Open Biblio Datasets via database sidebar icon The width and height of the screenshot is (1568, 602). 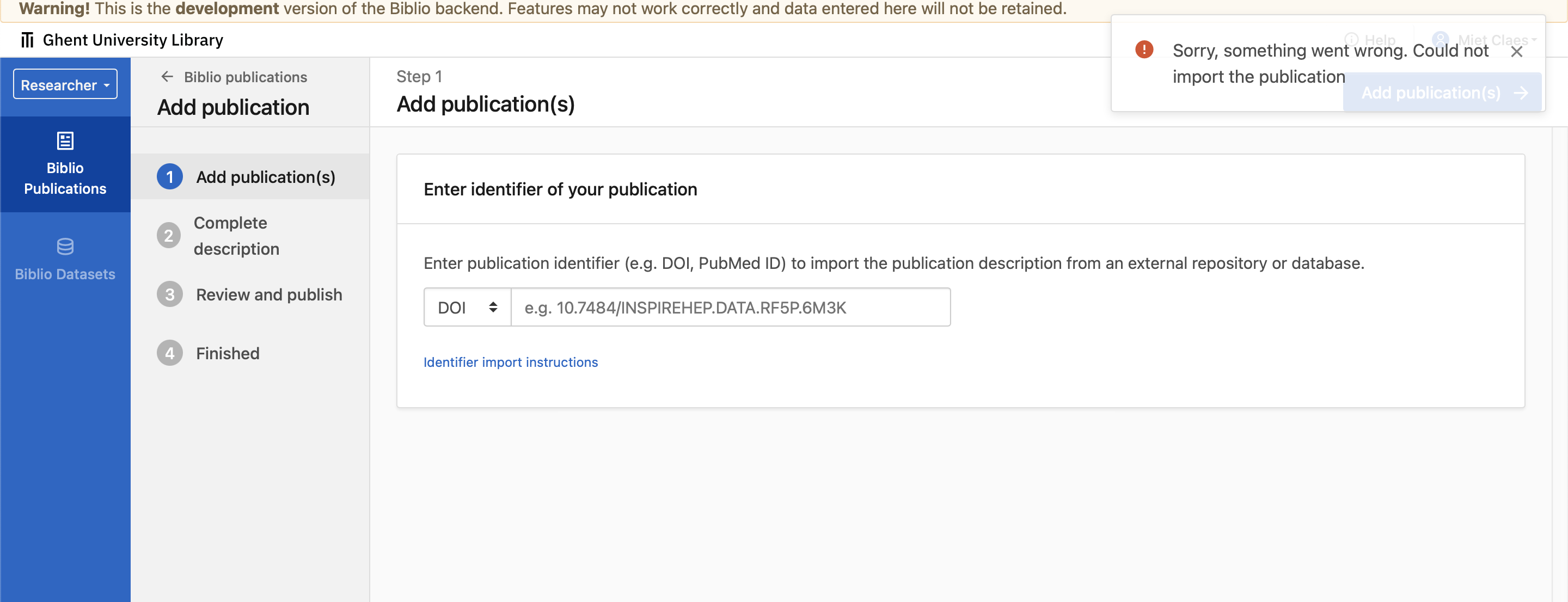point(65,246)
